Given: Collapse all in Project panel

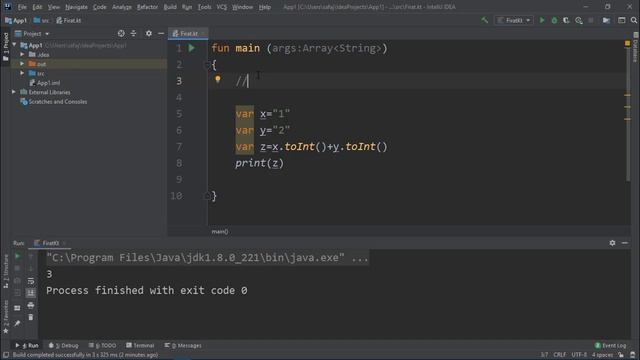Looking at the screenshot, I should click(133, 33).
